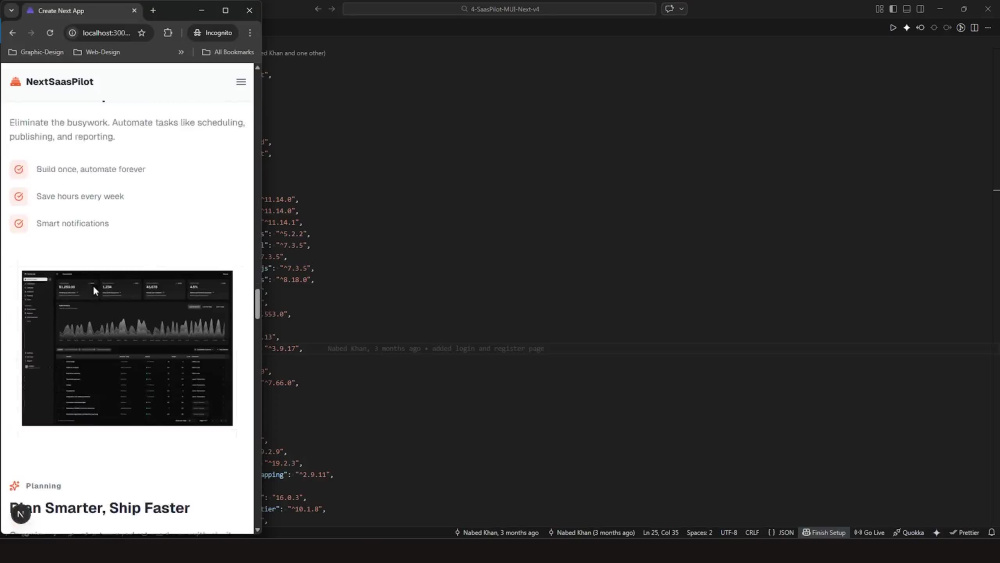Bookmark this page with the star icon

tap(142, 33)
